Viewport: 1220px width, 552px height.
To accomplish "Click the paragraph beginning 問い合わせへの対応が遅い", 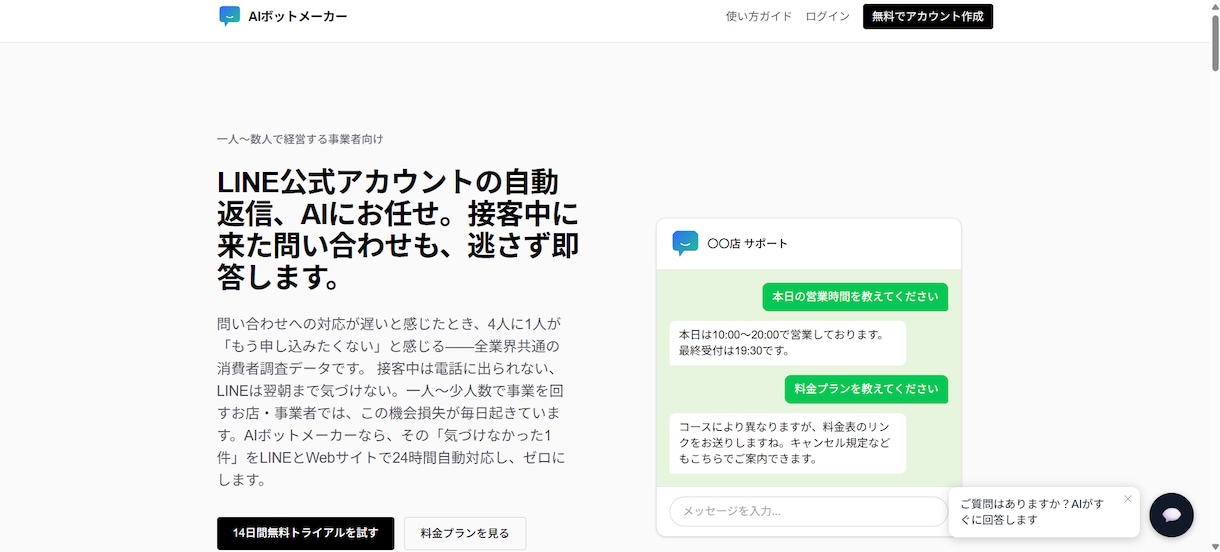I will (x=391, y=401).
